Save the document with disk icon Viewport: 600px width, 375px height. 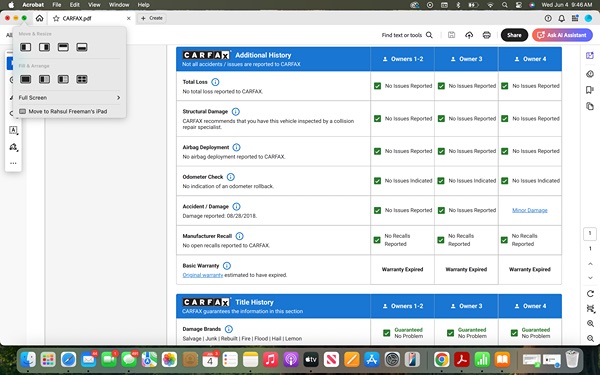click(x=452, y=35)
